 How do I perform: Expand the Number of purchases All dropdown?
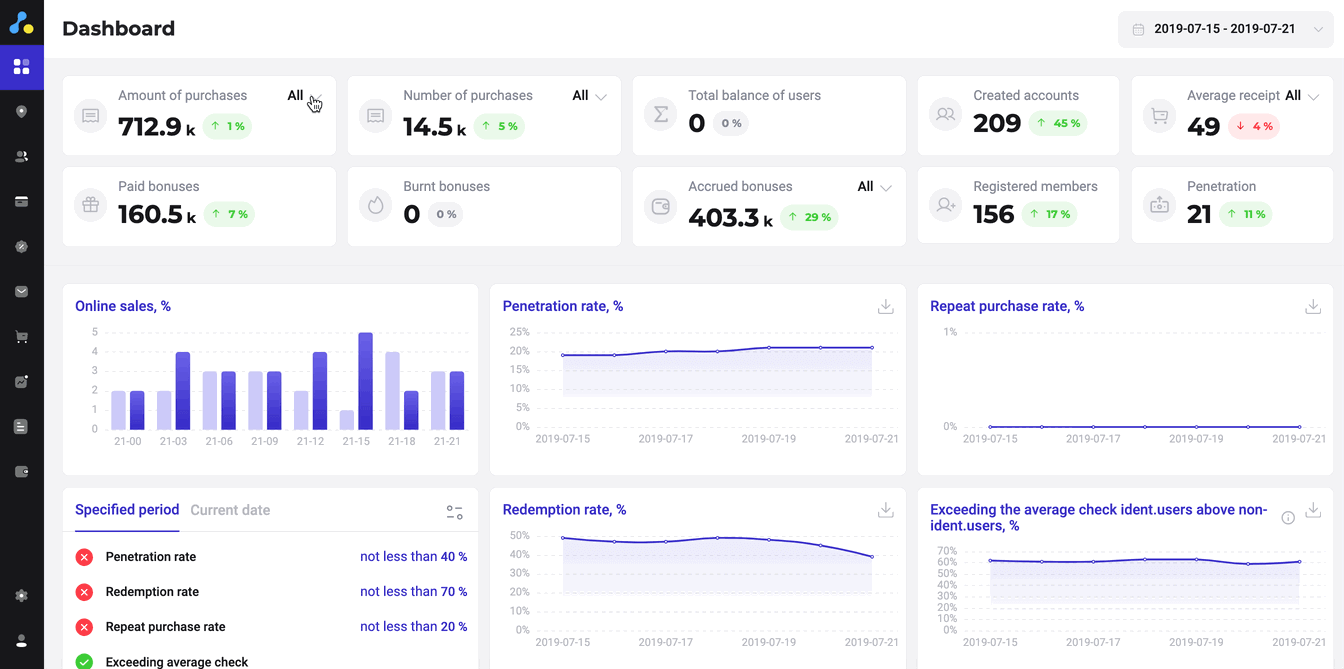pyautogui.click(x=589, y=96)
